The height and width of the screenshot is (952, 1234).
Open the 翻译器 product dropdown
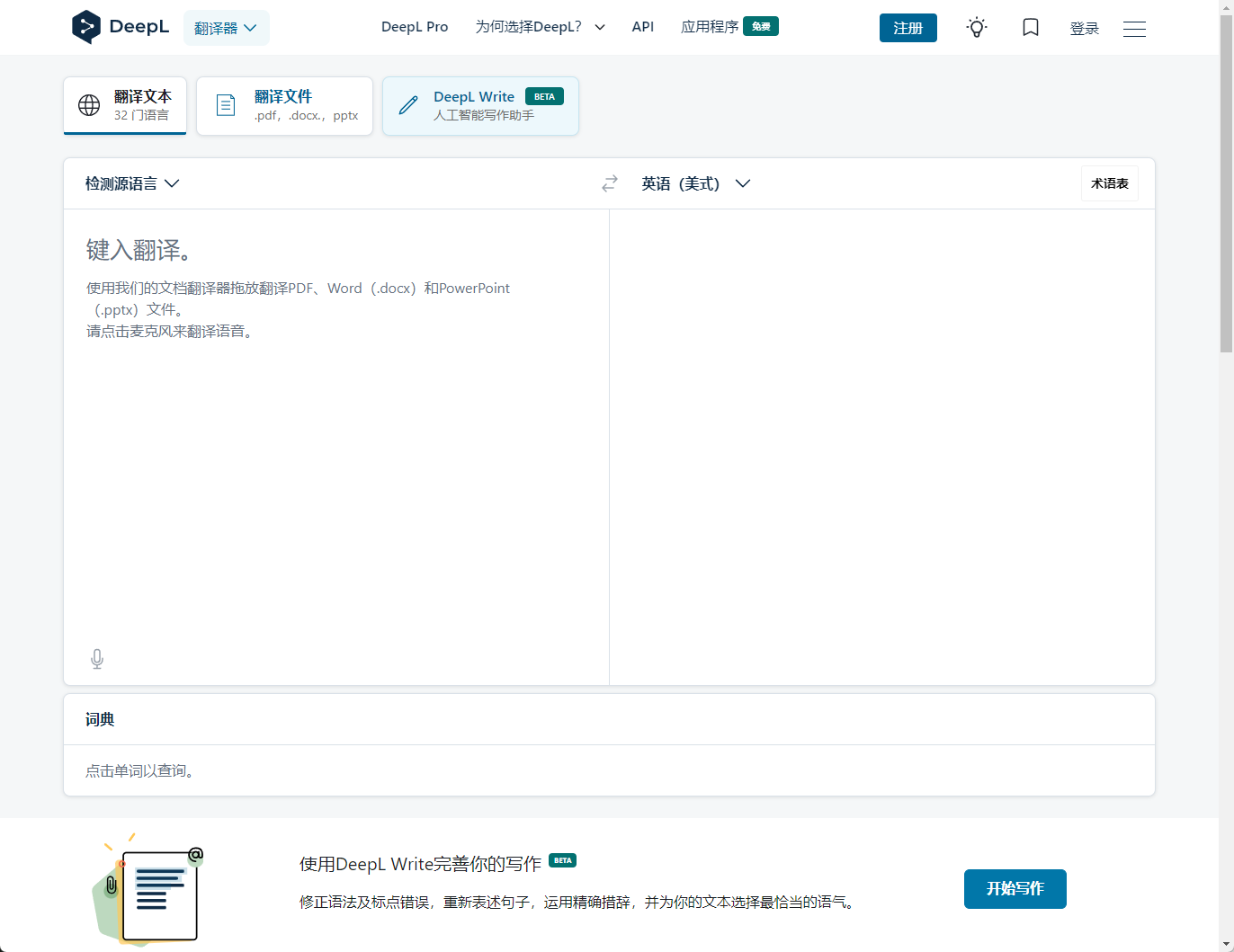pyautogui.click(x=227, y=28)
